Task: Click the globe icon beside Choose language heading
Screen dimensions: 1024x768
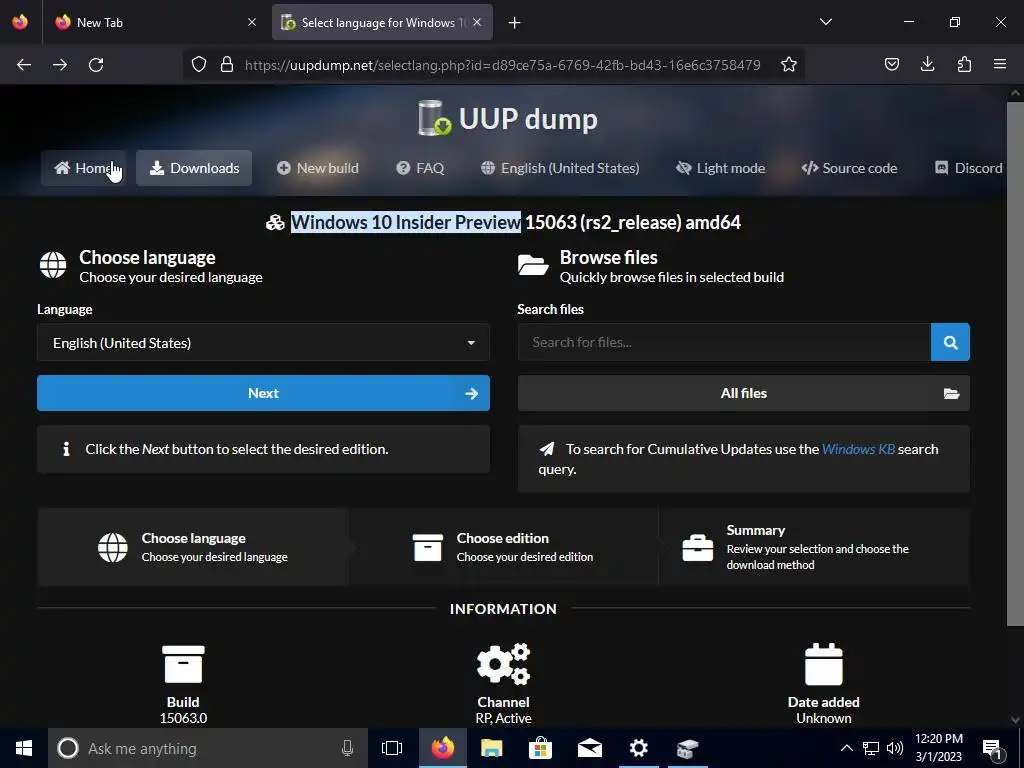Action: click(53, 265)
